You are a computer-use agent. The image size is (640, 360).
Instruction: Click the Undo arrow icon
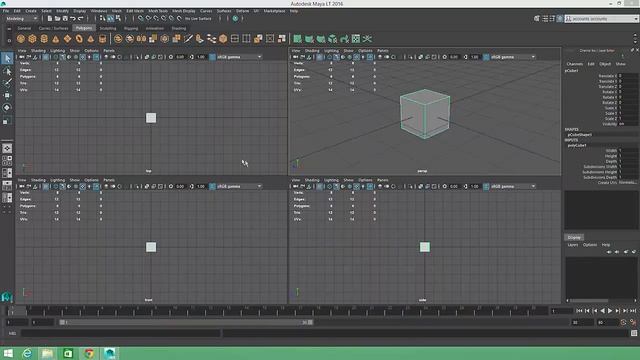pos(73,18)
